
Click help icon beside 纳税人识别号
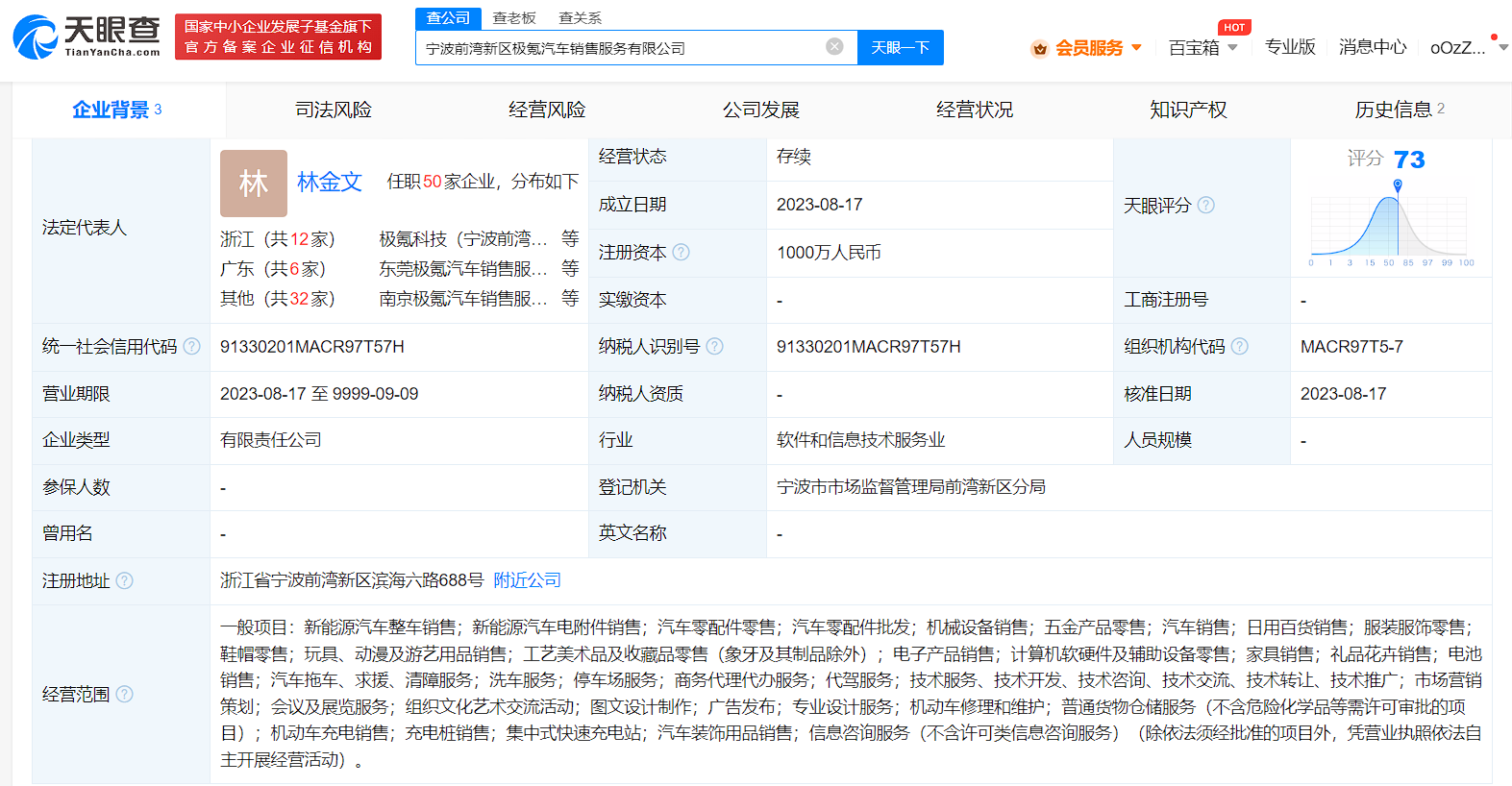pos(714,346)
